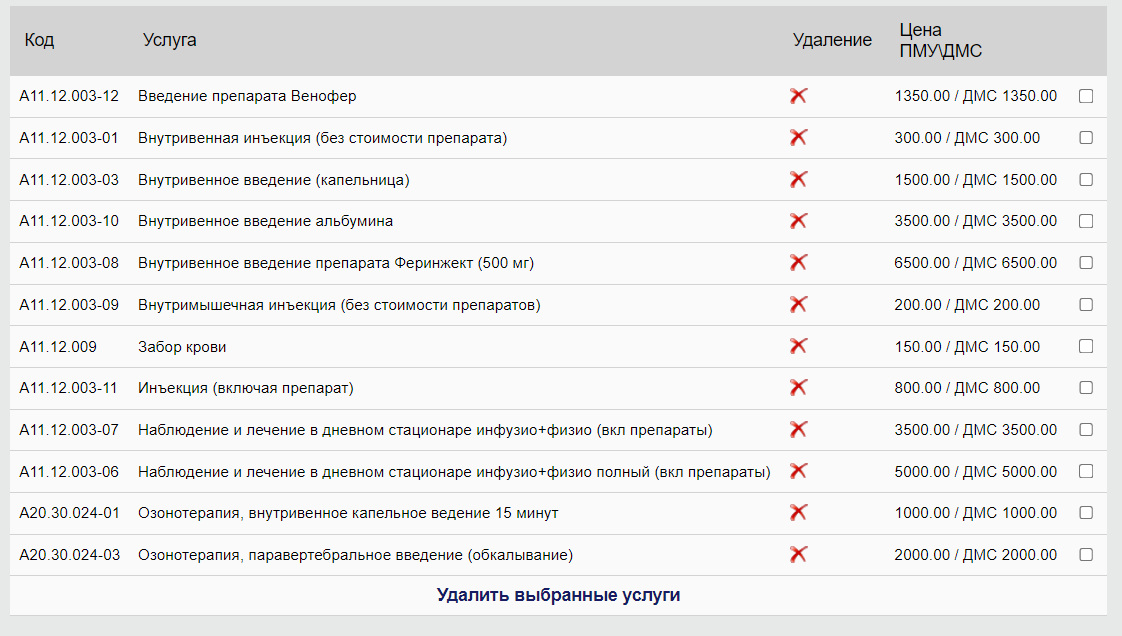Image resolution: width=1122 pixels, height=636 pixels.
Task: Remove service A11.12.003-07 using red X
Action: [x=798, y=430]
